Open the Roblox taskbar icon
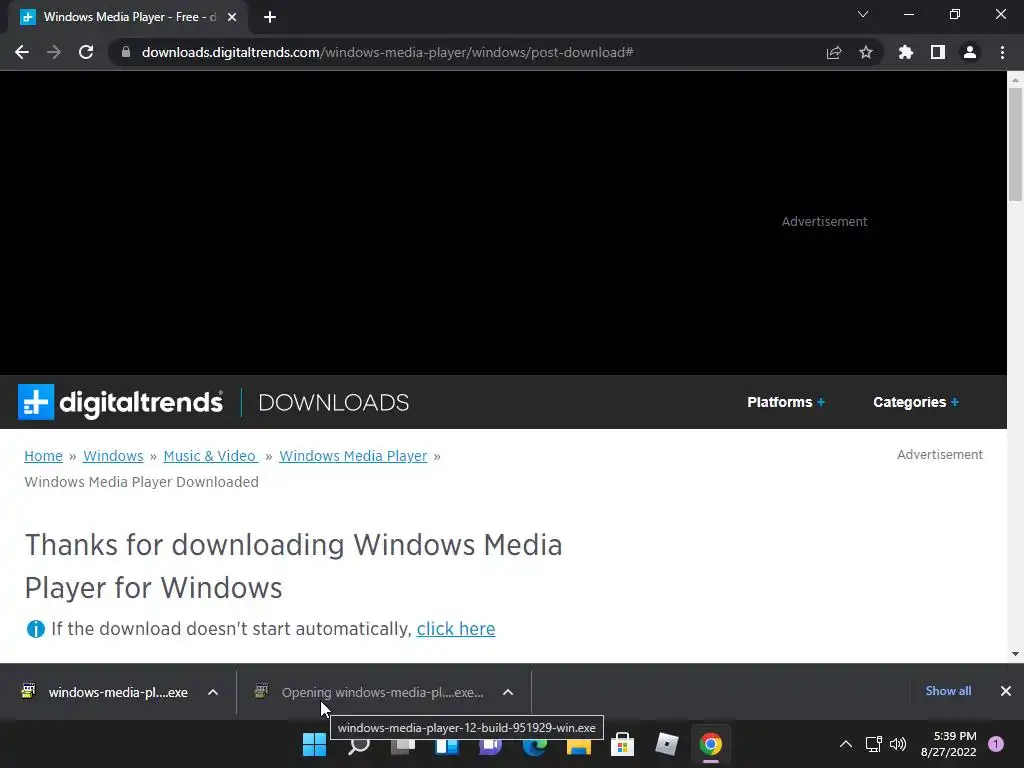This screenshot has height=768, width=1024. click(667, 744)
